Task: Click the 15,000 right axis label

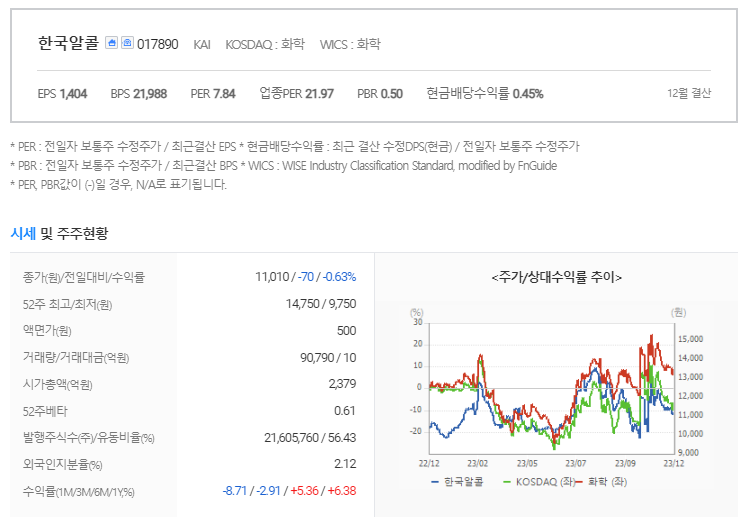Action: click(x=690, y=339)
